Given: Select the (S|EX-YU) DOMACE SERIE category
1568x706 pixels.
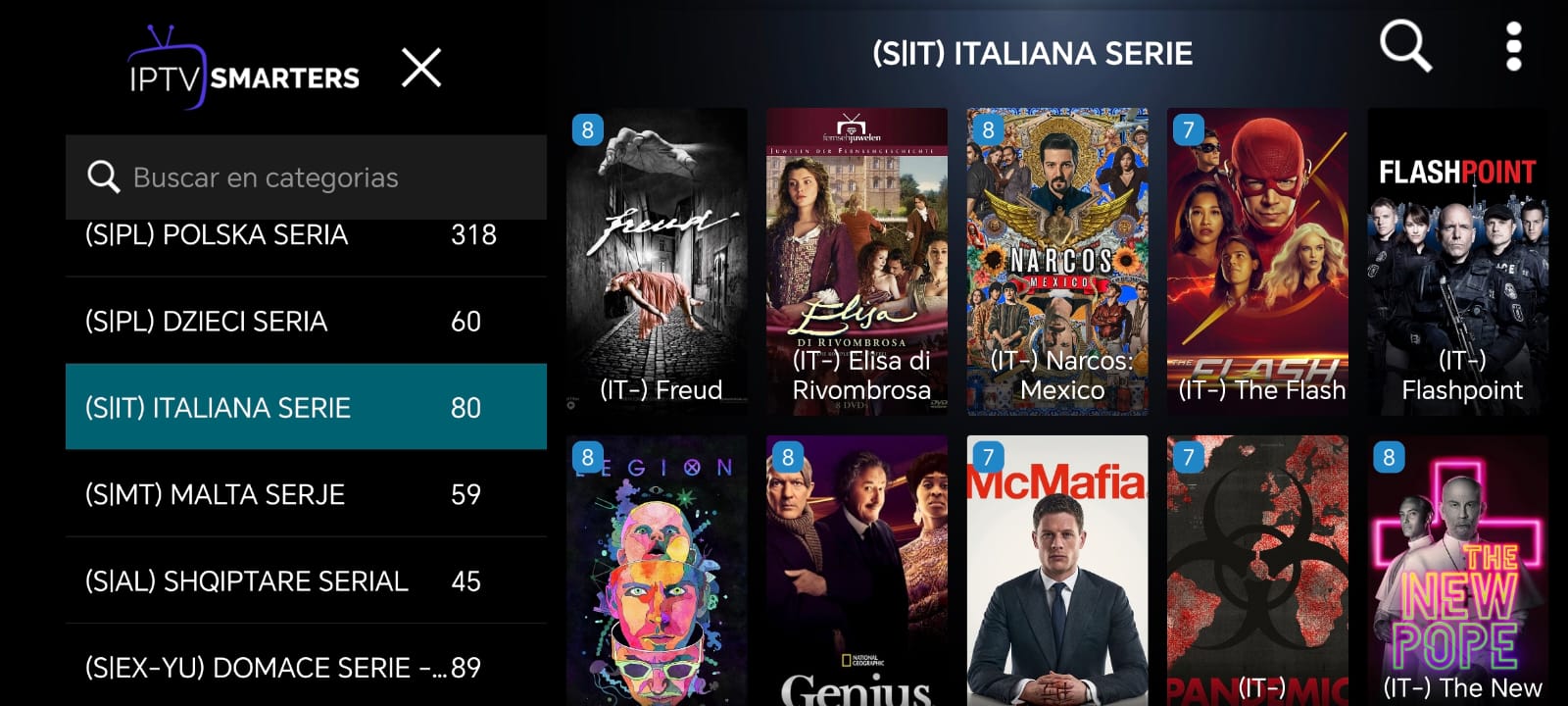Looking at the screenshot, I should click(306, 666).
